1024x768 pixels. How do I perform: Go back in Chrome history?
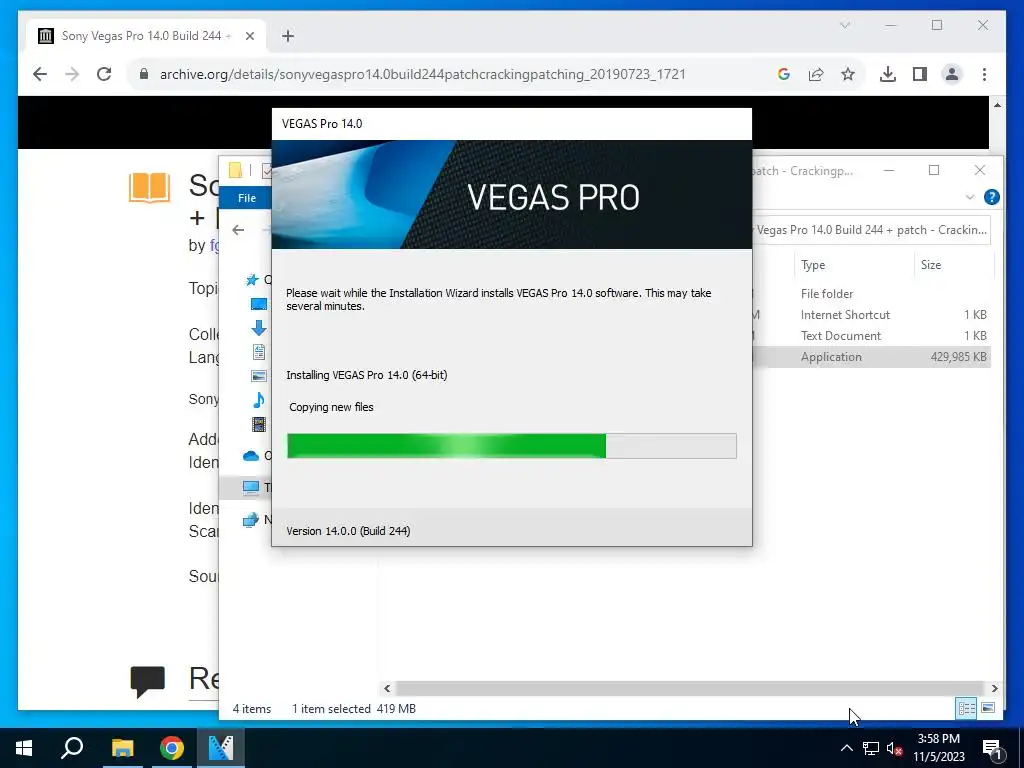(x=40, y=74)
